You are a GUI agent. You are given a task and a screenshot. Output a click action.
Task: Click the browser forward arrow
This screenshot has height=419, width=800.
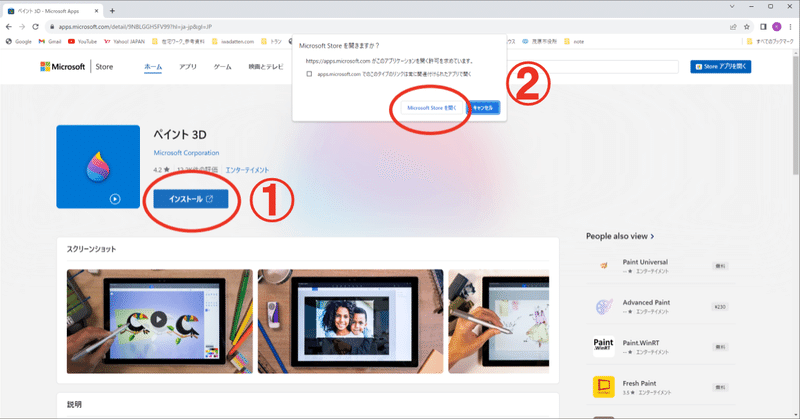[x=22, y=27]
